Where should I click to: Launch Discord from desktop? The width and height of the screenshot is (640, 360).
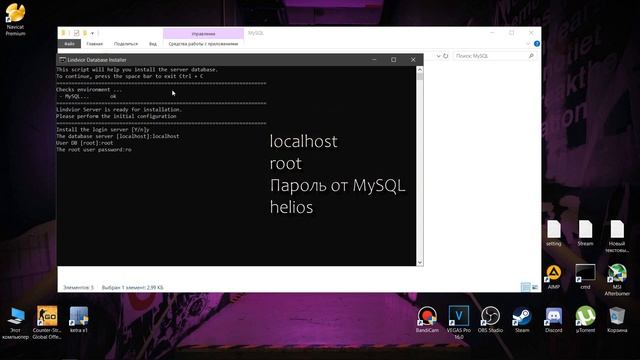(x=553, y=320)
